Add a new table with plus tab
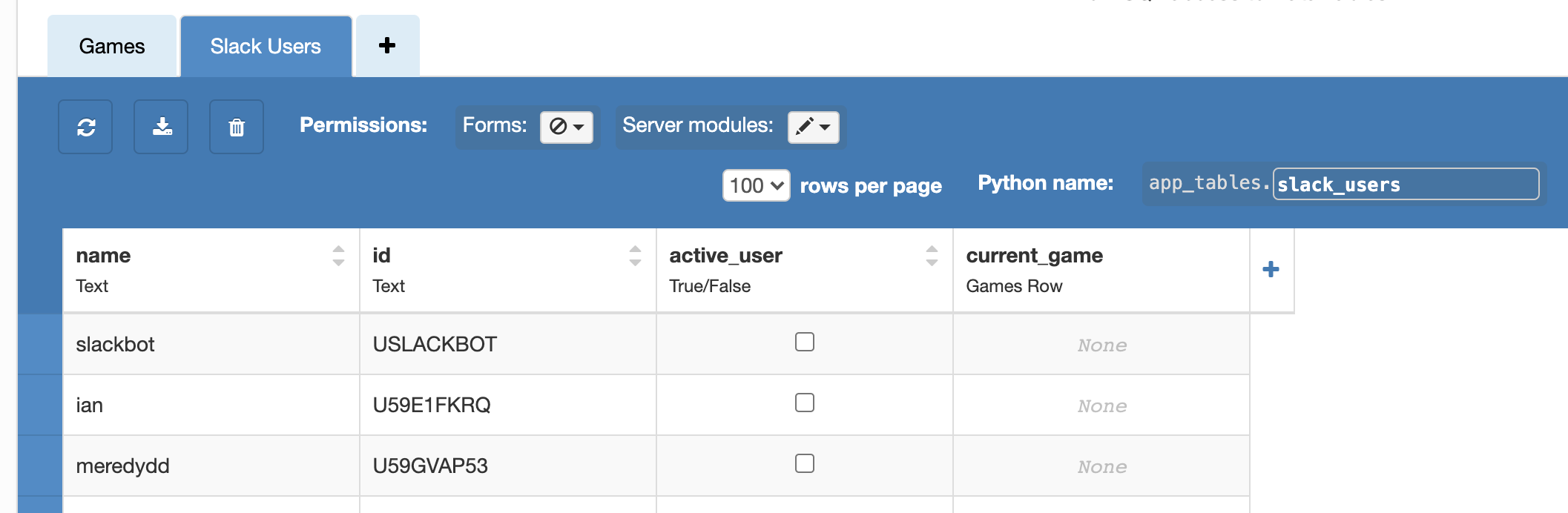Image resolution: width=1568 pixels, height=513 pixels. (x=387, y=46)
